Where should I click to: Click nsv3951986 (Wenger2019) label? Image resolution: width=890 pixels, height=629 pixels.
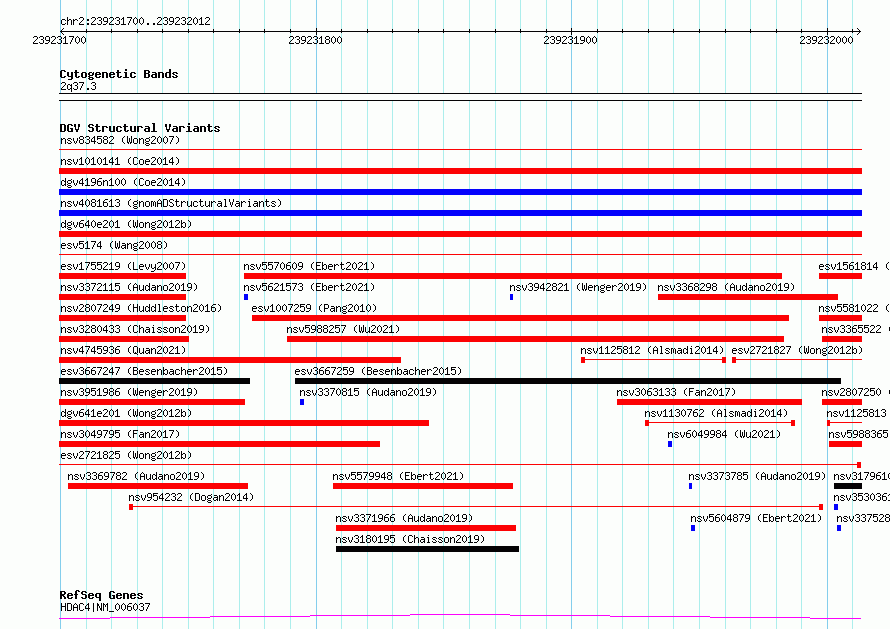[129, 392]
